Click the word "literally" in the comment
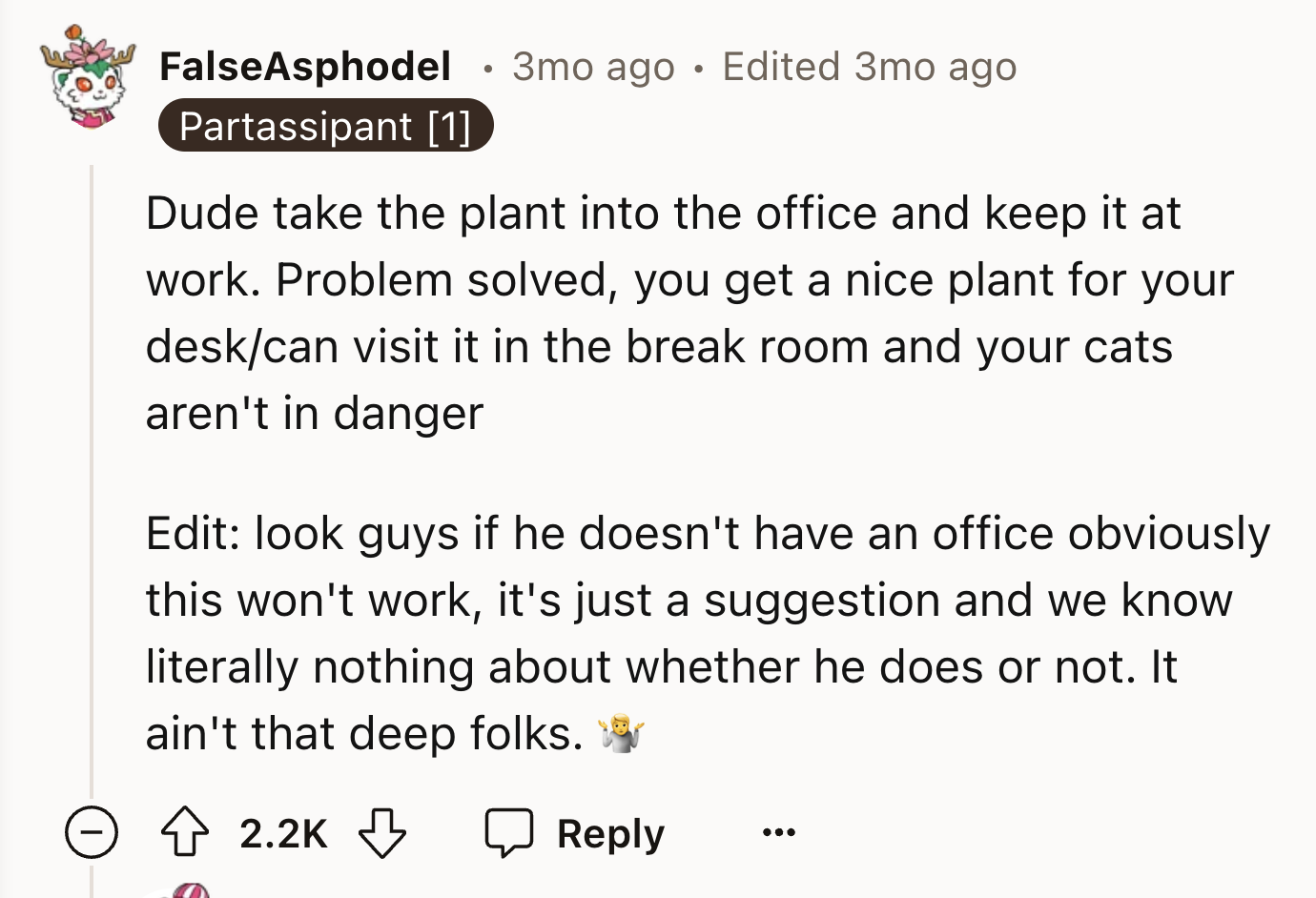This screenshot has height=898, width=1316. 221,666
